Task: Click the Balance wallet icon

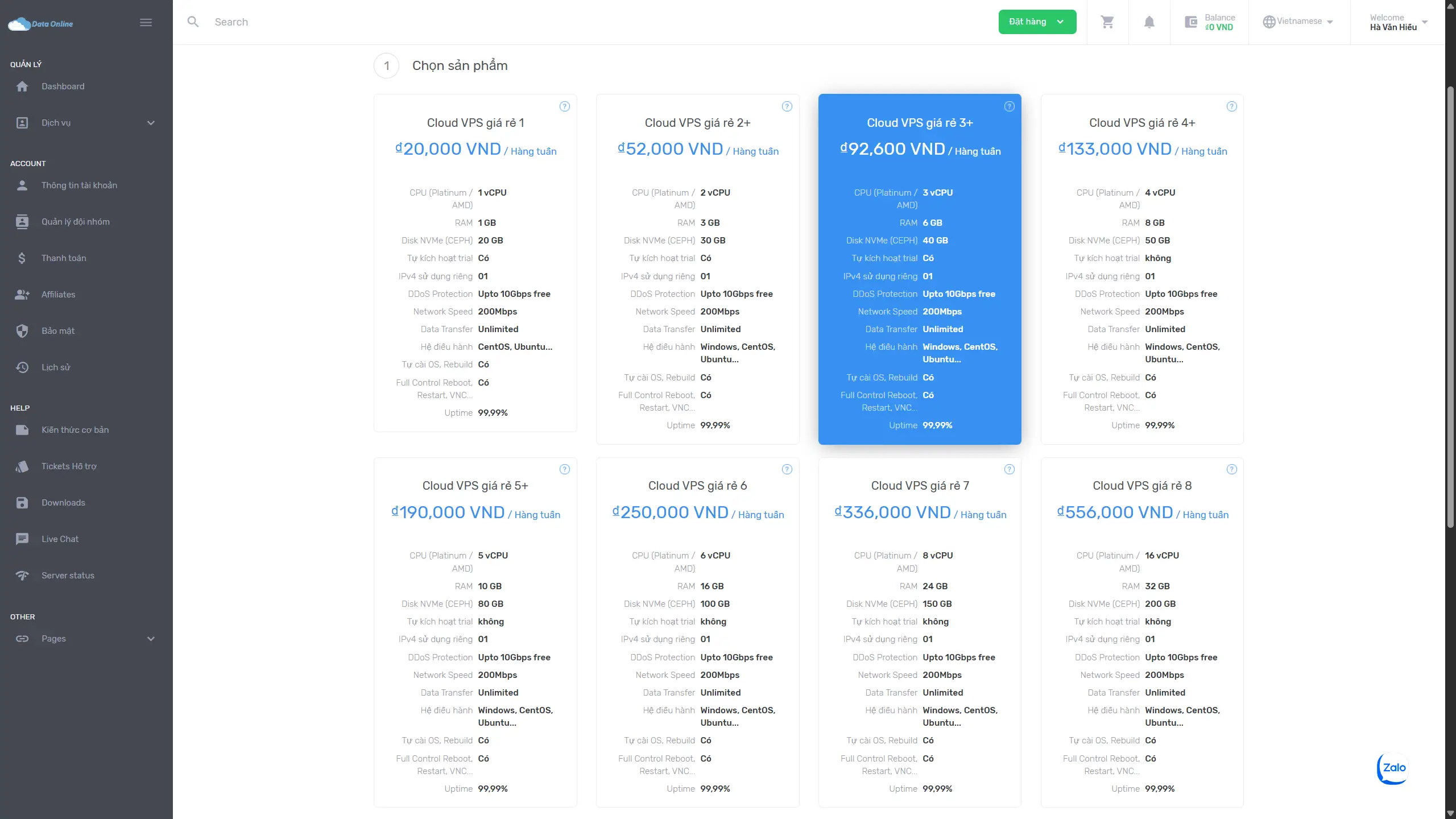Action: click(x=1191, y=22)
